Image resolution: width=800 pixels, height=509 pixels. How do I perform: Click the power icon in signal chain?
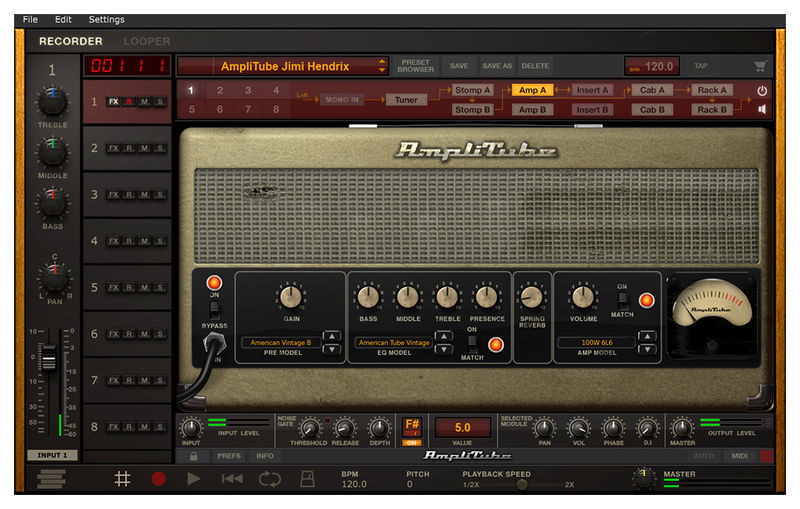click(x=762, y=91)
